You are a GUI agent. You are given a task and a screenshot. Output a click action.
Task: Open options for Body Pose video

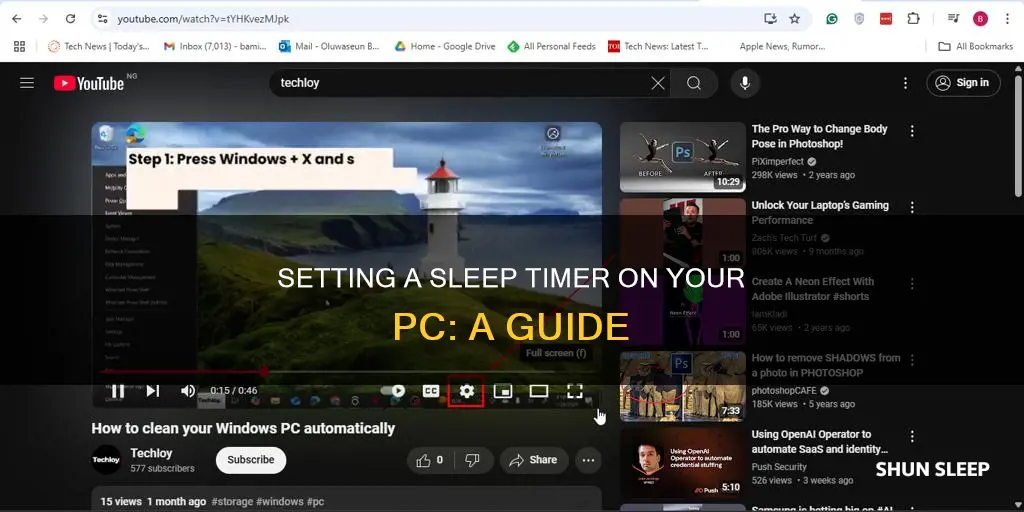[912, 131]
